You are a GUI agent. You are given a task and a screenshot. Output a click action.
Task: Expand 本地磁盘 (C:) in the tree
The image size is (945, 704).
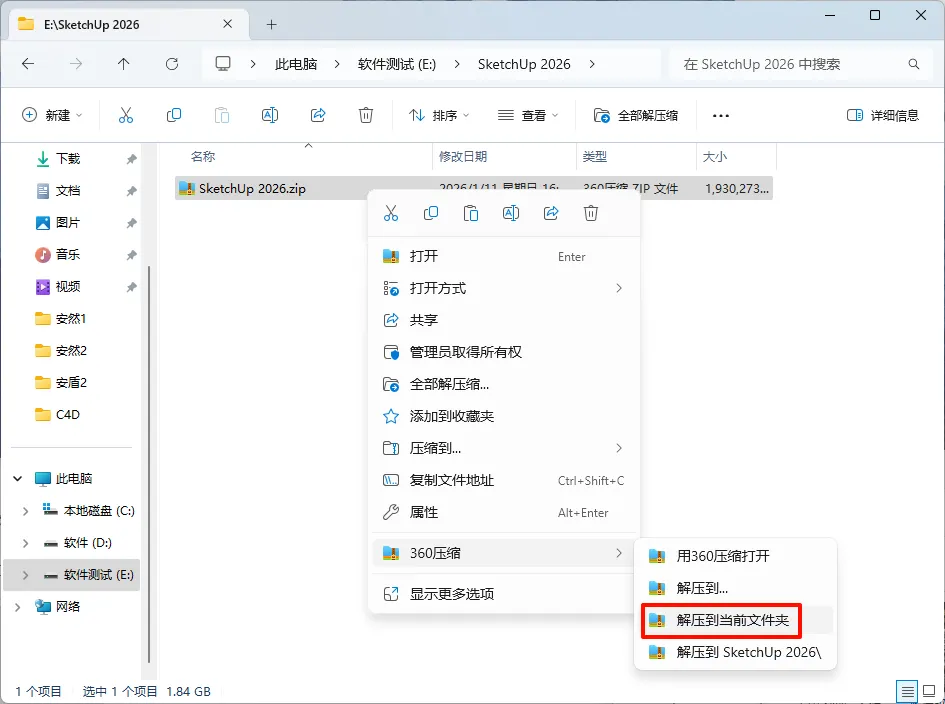[25, 511]
